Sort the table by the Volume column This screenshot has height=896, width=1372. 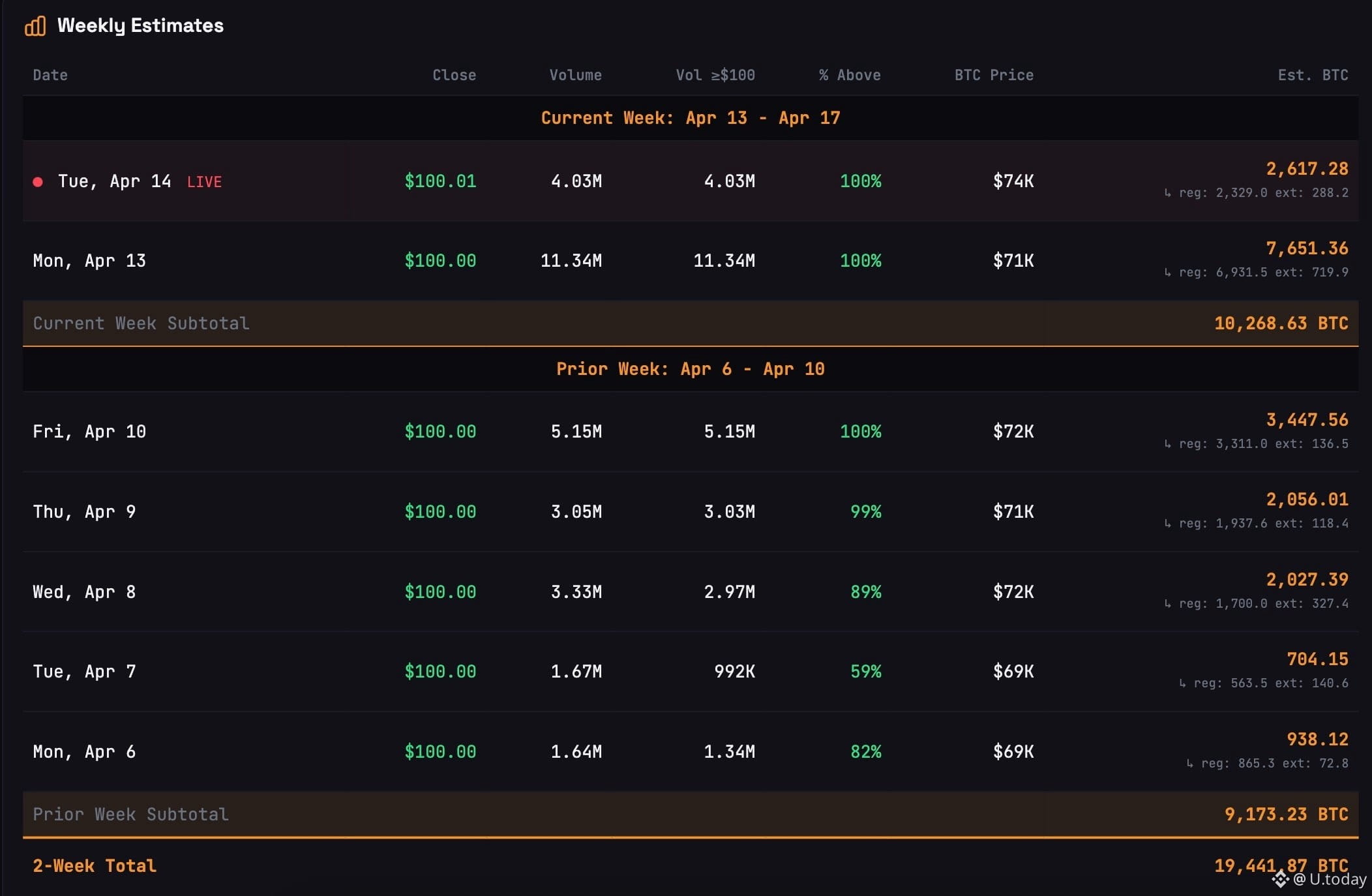(x=574, y=75)
